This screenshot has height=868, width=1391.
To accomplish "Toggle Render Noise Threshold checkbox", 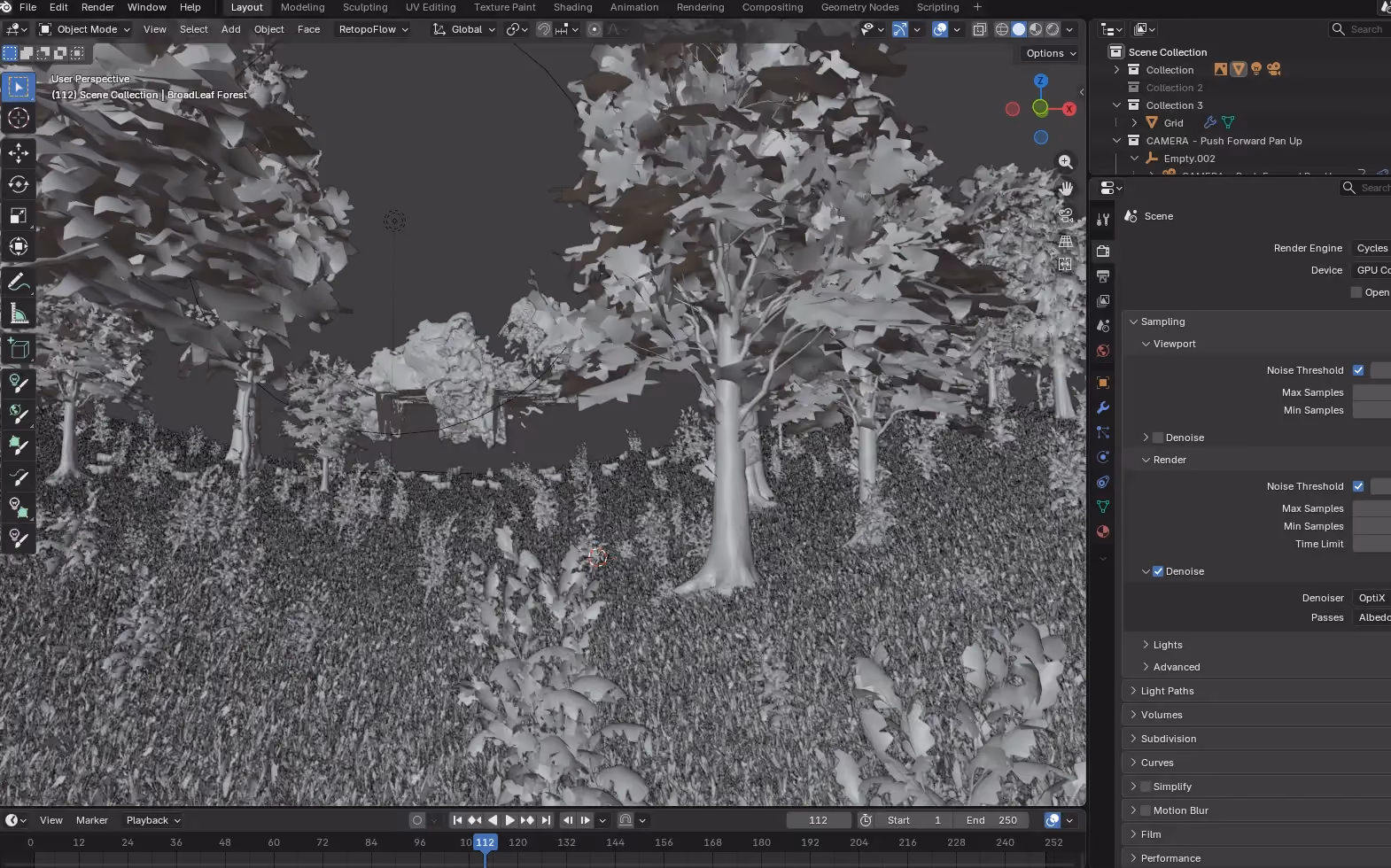I will (x=1358, y=486).
